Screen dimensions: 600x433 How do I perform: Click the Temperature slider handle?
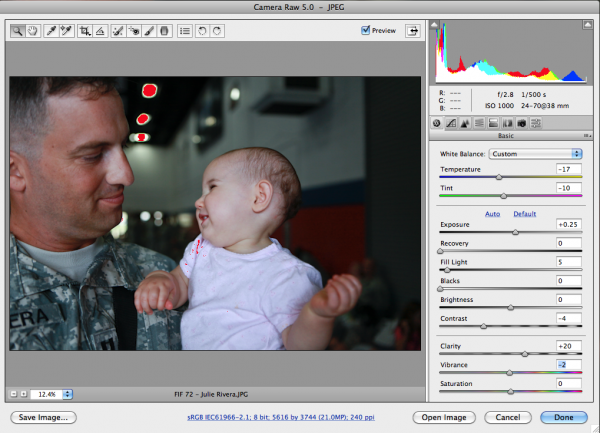pos(498,177)
